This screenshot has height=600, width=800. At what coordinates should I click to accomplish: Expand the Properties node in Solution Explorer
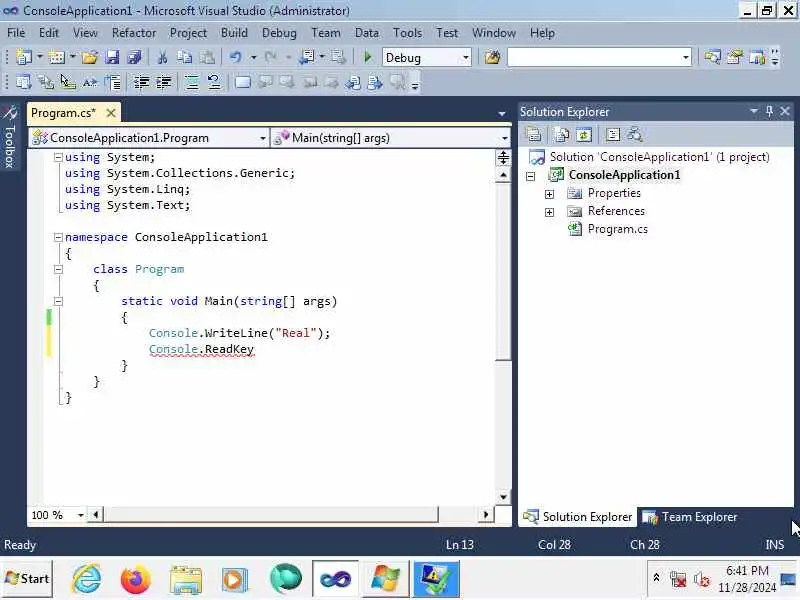click(x=549, y=194)
